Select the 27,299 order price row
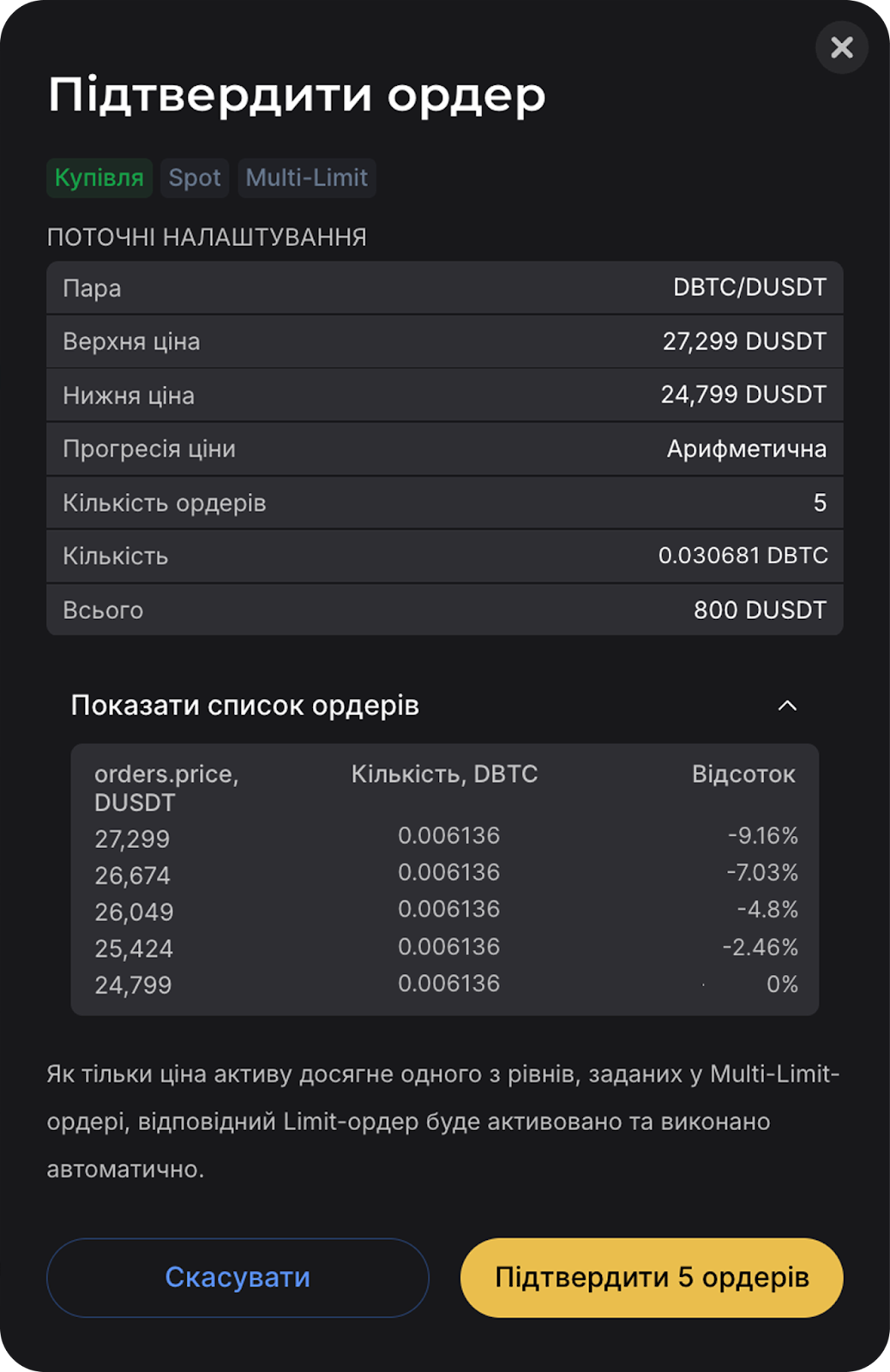 tap(132, 839)
